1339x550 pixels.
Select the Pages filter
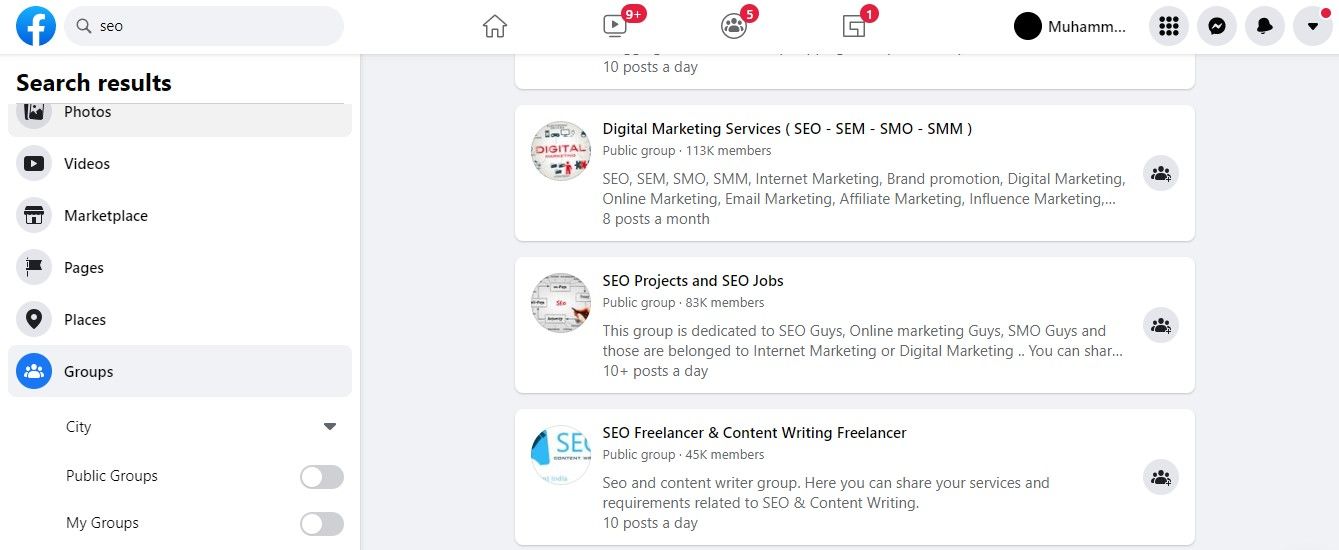[x=180, y=267]
